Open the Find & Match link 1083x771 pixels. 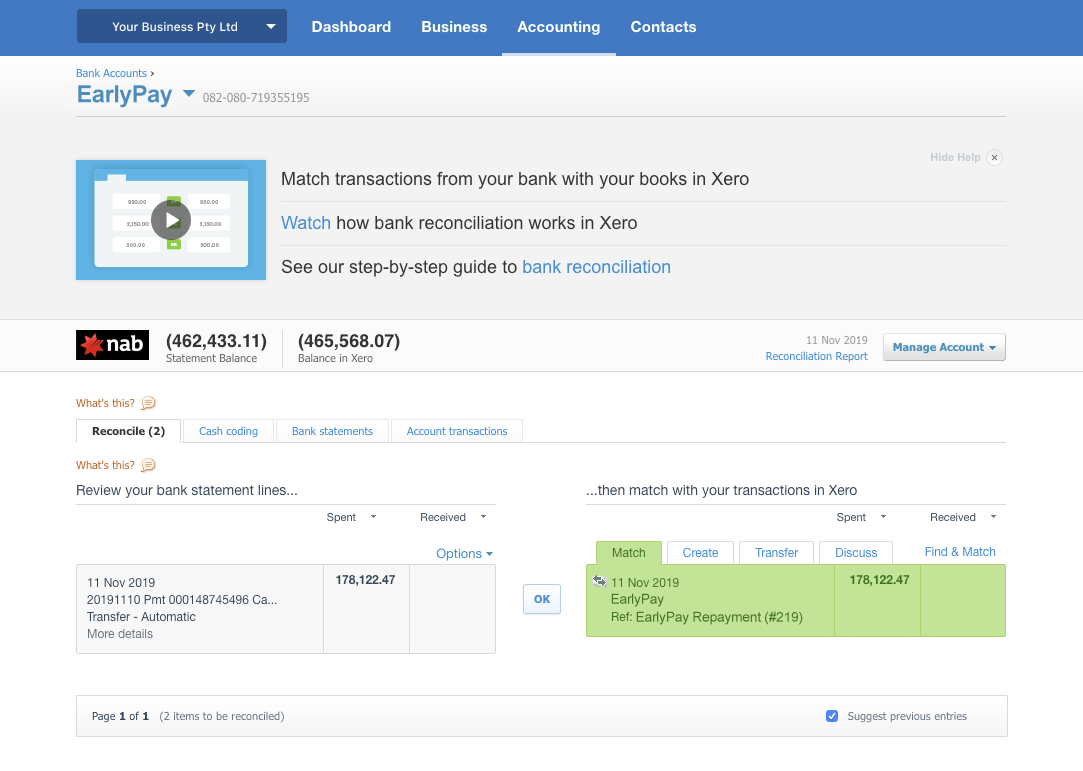click(x=960, y=552)
